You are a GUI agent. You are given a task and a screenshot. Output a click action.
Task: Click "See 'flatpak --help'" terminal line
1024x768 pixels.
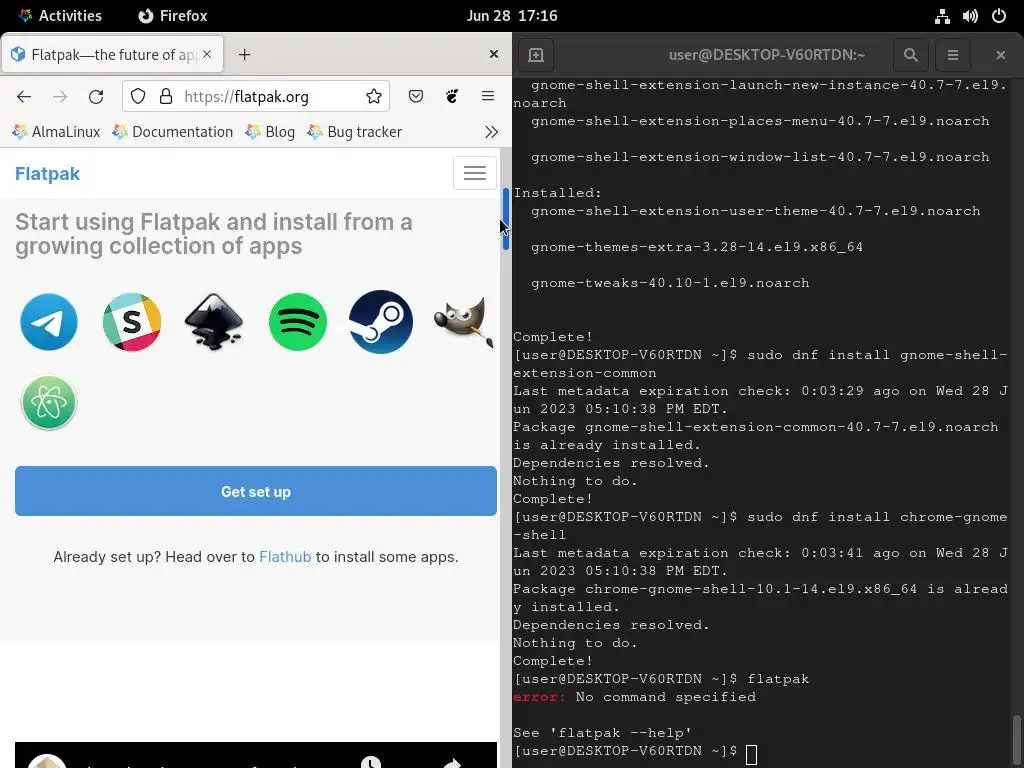coord(602,733)
